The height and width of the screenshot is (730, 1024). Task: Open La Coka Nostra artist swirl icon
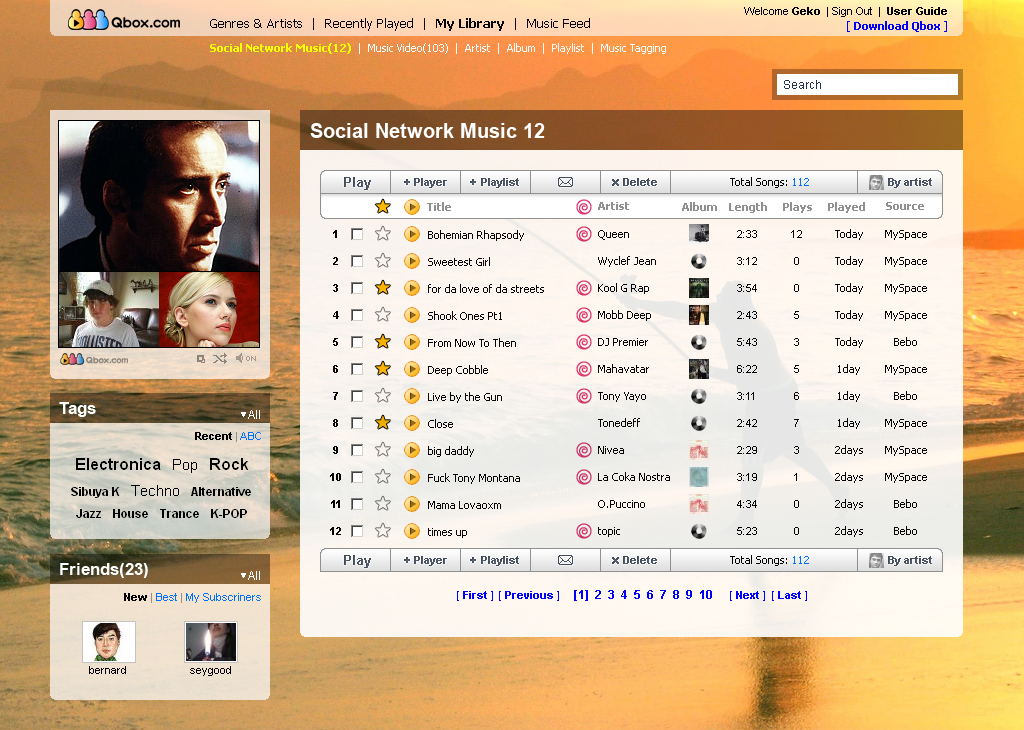[x=584, y=477]
